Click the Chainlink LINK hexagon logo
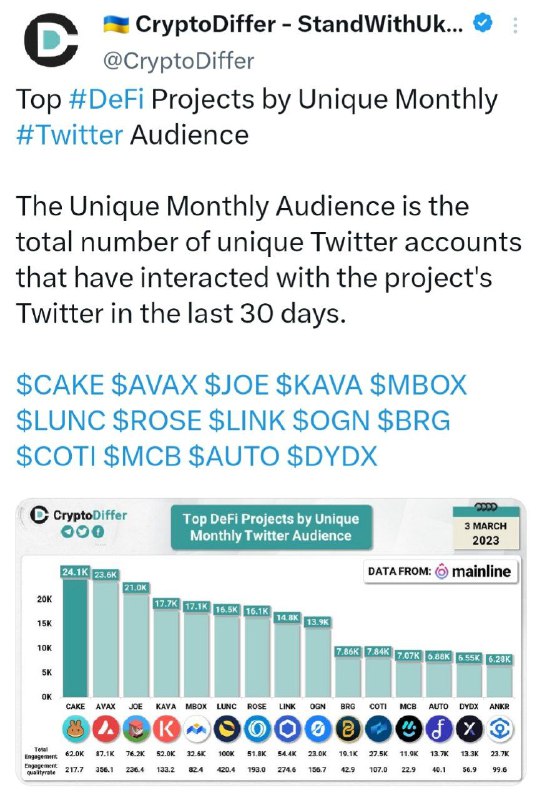The width and height of the screenshot is (542, 800). click(x=287, y=730)
